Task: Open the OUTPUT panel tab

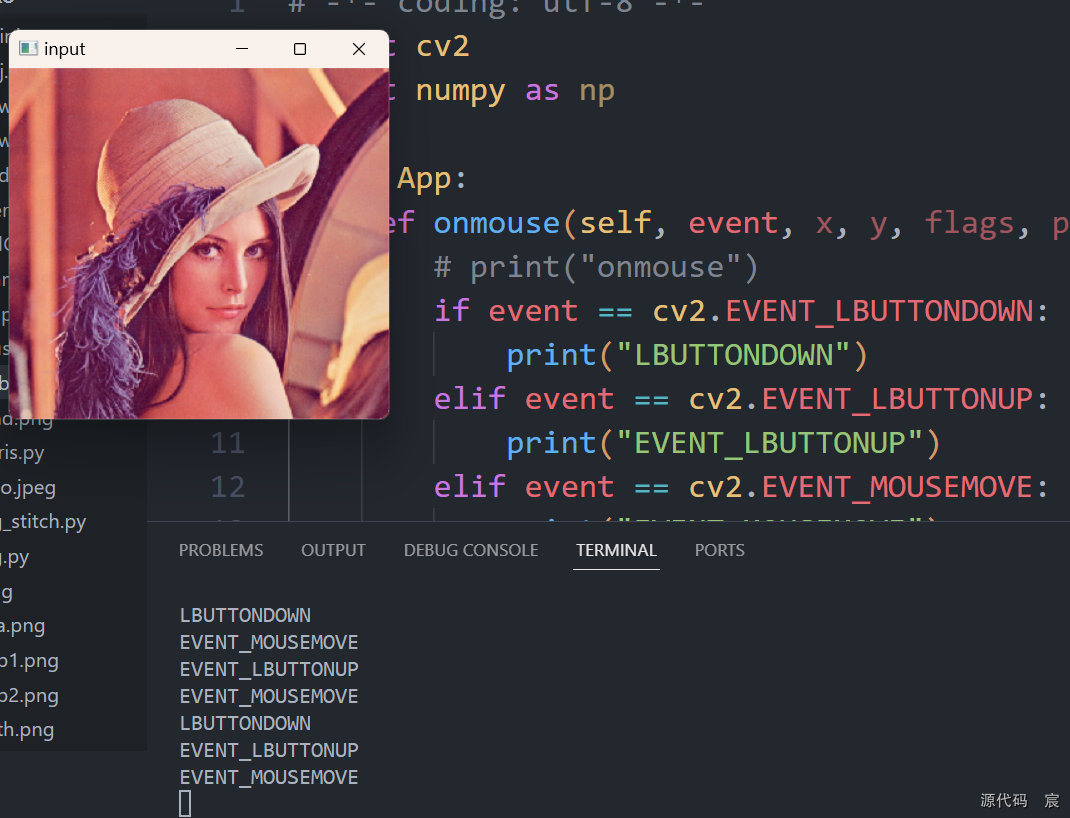Action: pyautogui.click(x=333, y=550)
